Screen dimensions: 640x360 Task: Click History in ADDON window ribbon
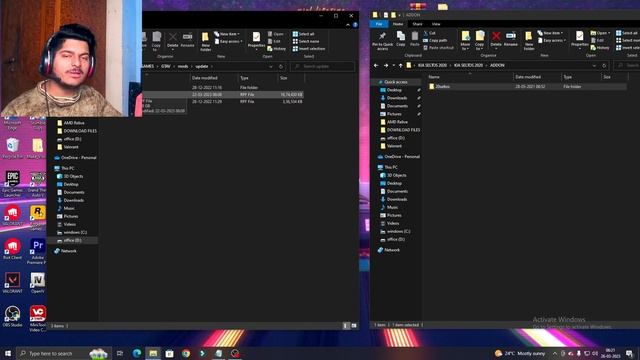click(600, 48)
